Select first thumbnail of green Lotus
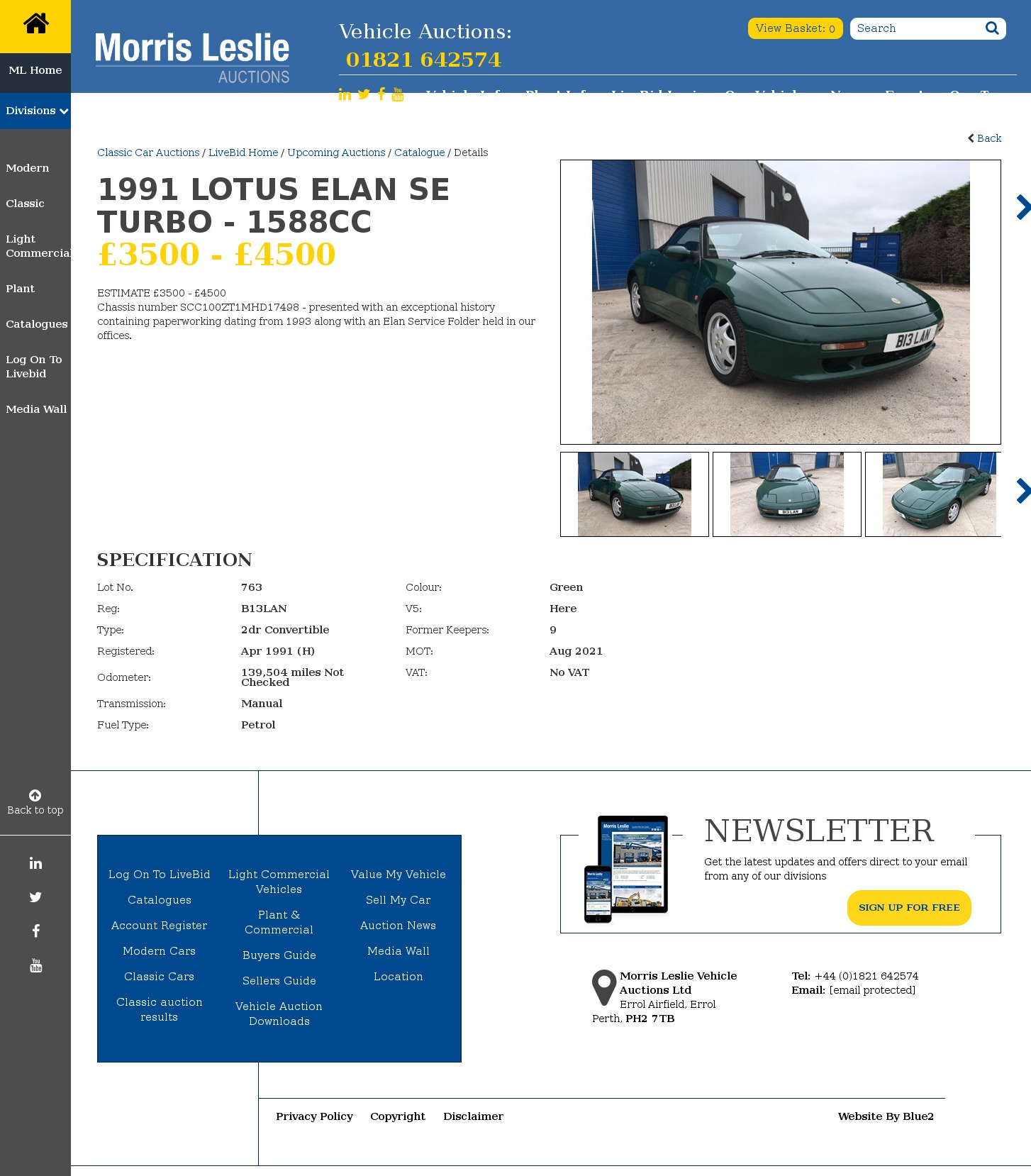This screenshot has height=1176, width=1031. [635, 494]
